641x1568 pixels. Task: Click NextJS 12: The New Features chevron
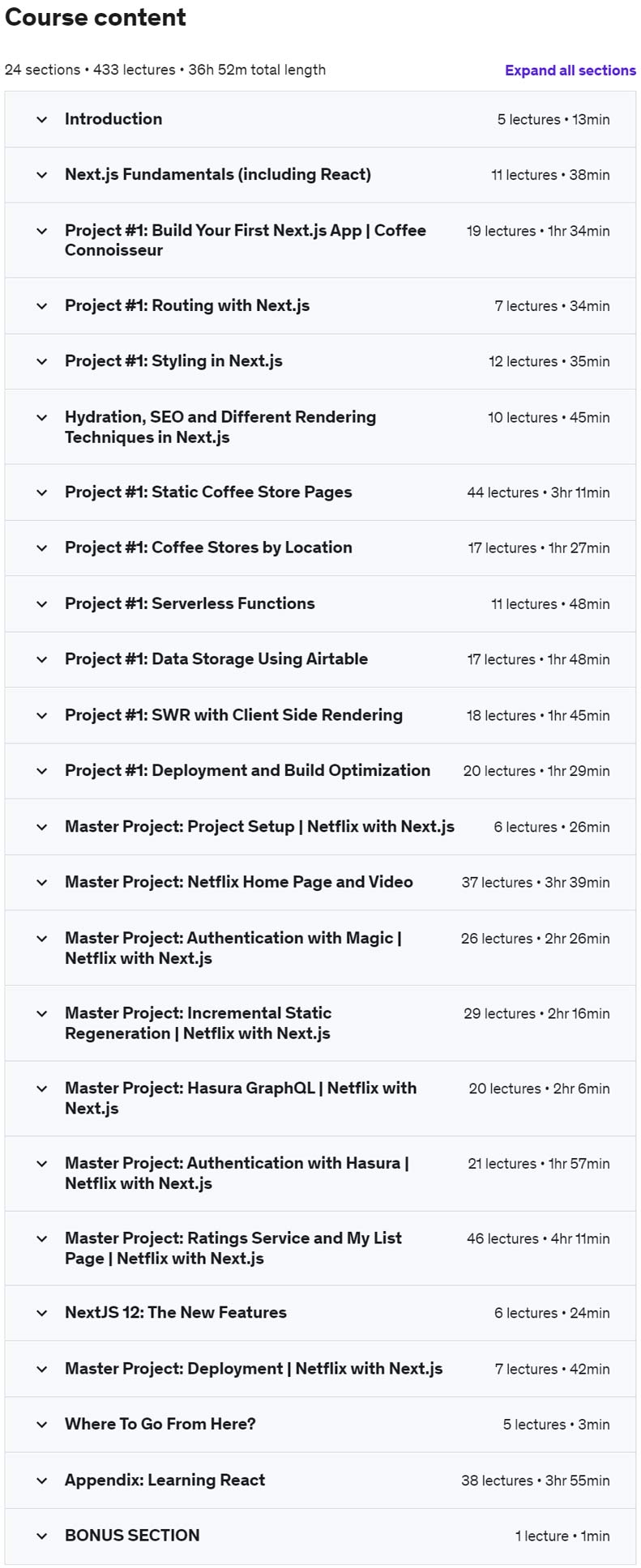[42, 1313]
